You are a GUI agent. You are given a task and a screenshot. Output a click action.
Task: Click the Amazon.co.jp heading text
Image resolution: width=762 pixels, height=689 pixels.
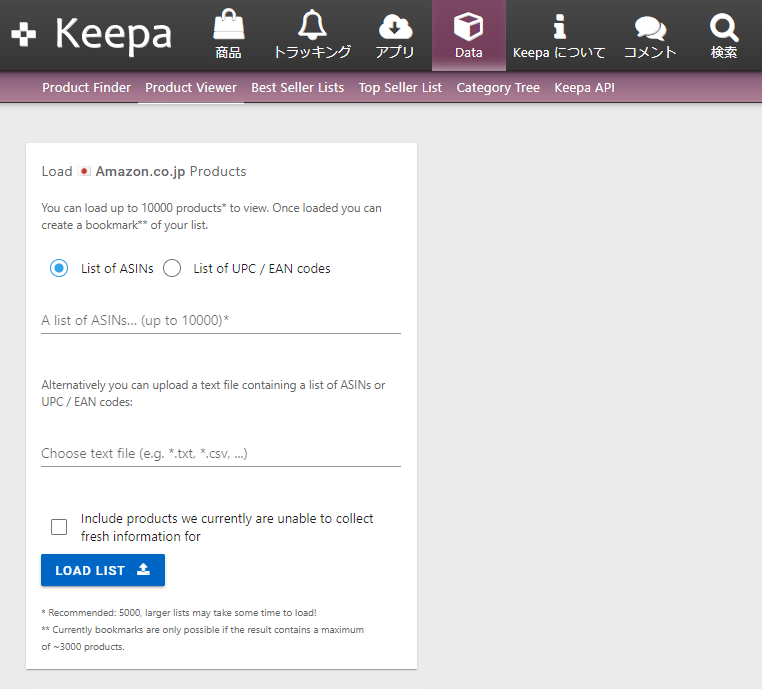140,172
